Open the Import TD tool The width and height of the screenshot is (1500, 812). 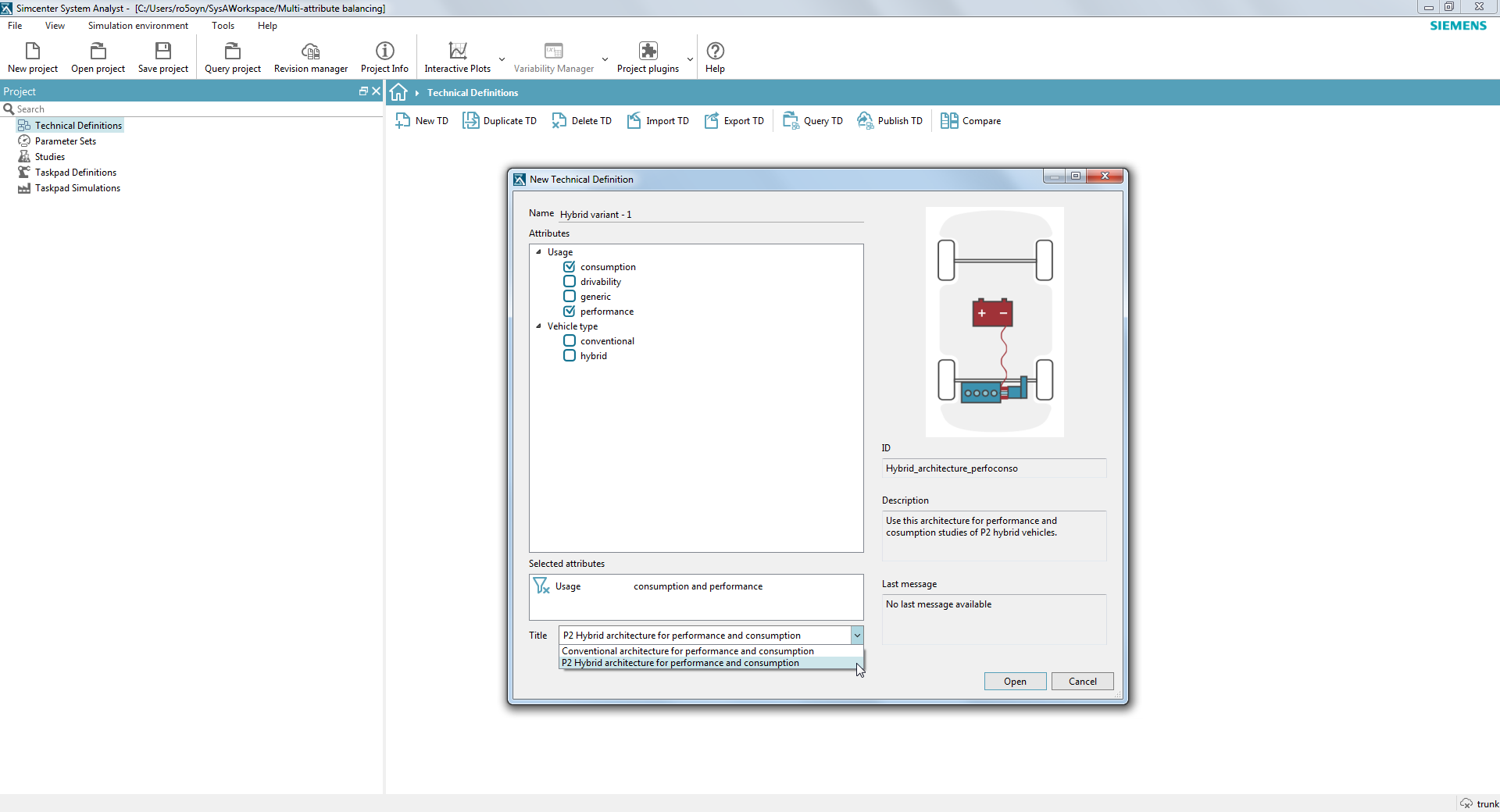pos(658,120)
